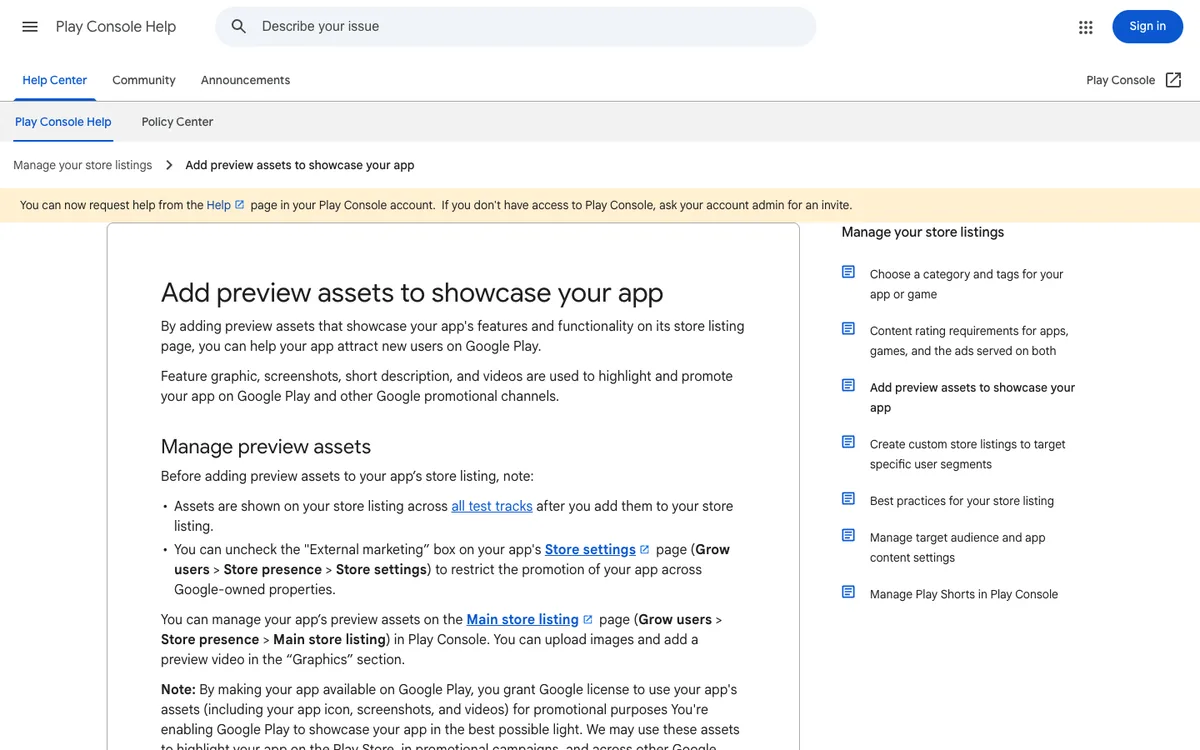Click article icon for Manage Play Shorts
The image size is (1200, 750).
pos(848,592)
